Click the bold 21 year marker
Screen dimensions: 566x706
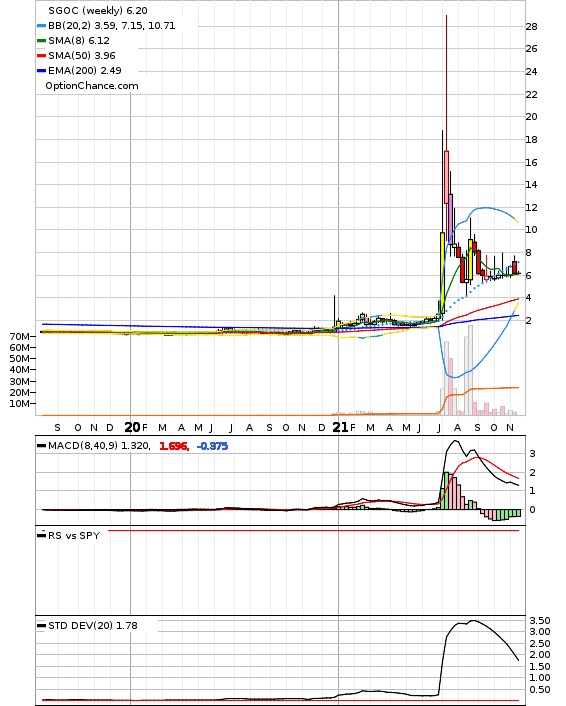tap(340, 427)
